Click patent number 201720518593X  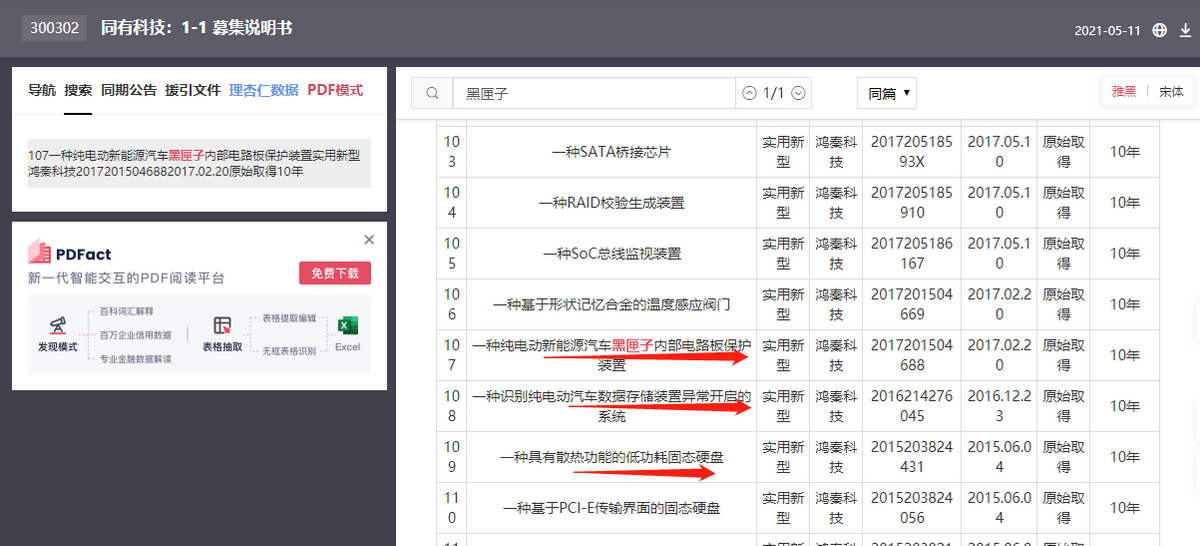click(911, 152)
